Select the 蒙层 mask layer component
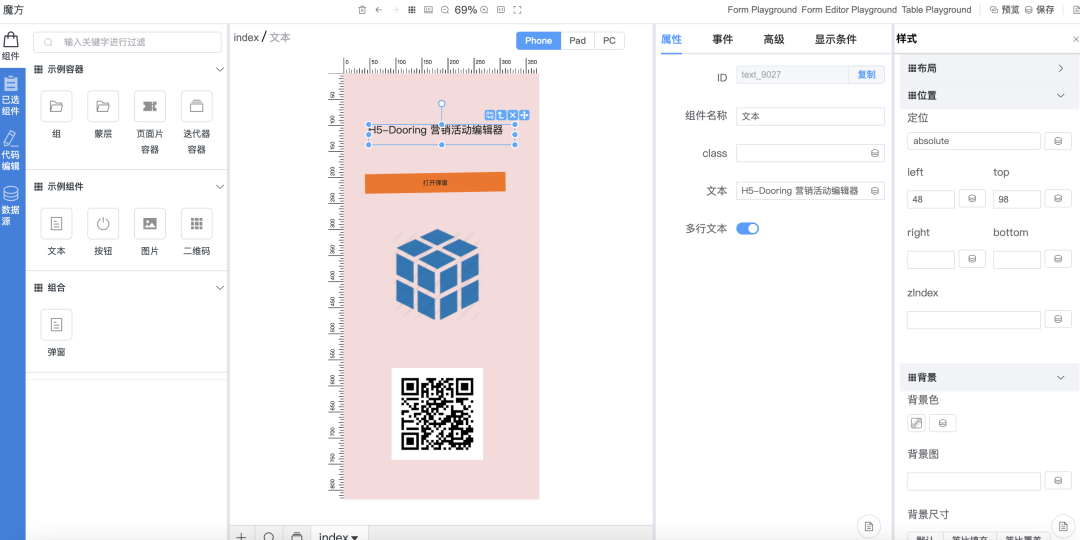Image resolution: width=1080 pixels, height=540 pixels. pos(103,107)
